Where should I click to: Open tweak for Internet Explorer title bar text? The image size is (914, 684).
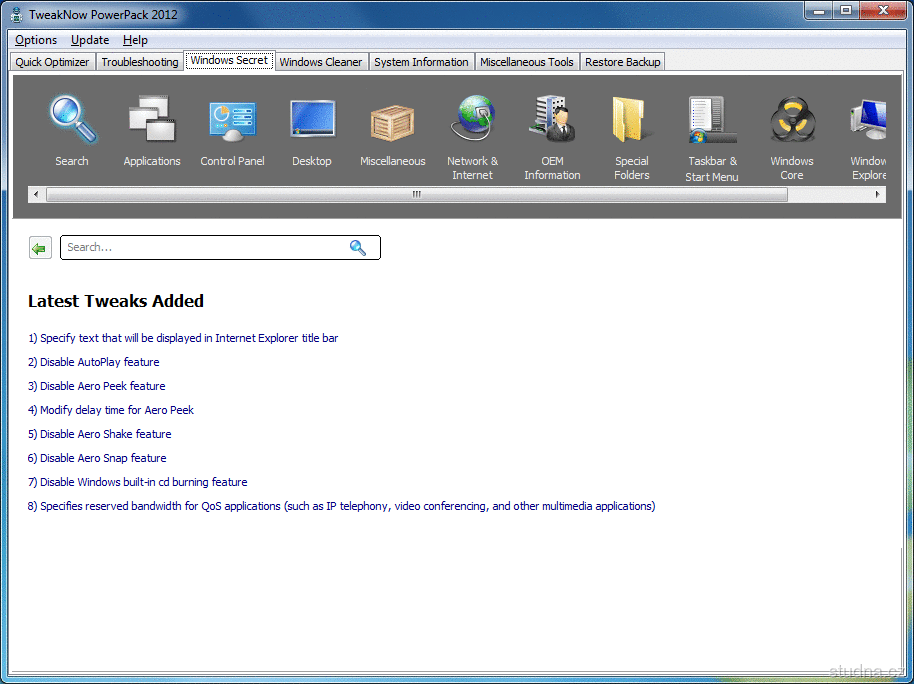tap(183, 338)
